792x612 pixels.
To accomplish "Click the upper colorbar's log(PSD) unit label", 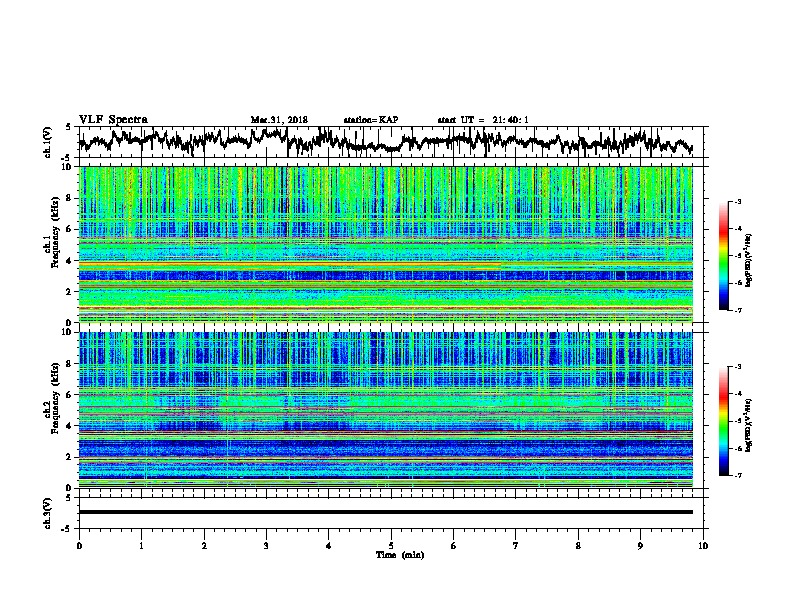I will 749,260.
